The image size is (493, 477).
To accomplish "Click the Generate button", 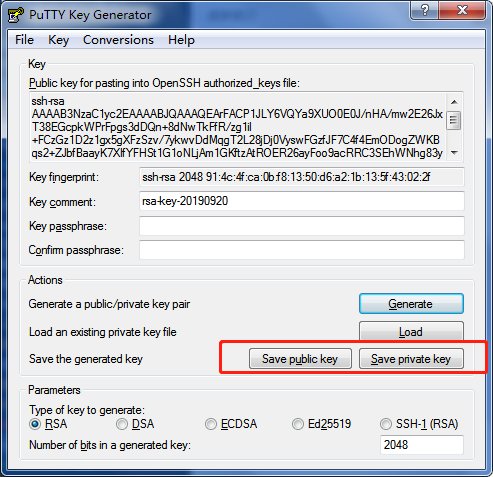I will pyautogui.click(x=411, y=304).
